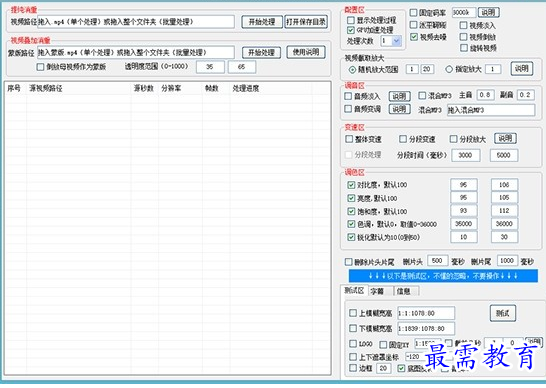Uncheck 对比度 contrast checkbox
The width and height of the screenshot is (546, 388).
[351, 185]
